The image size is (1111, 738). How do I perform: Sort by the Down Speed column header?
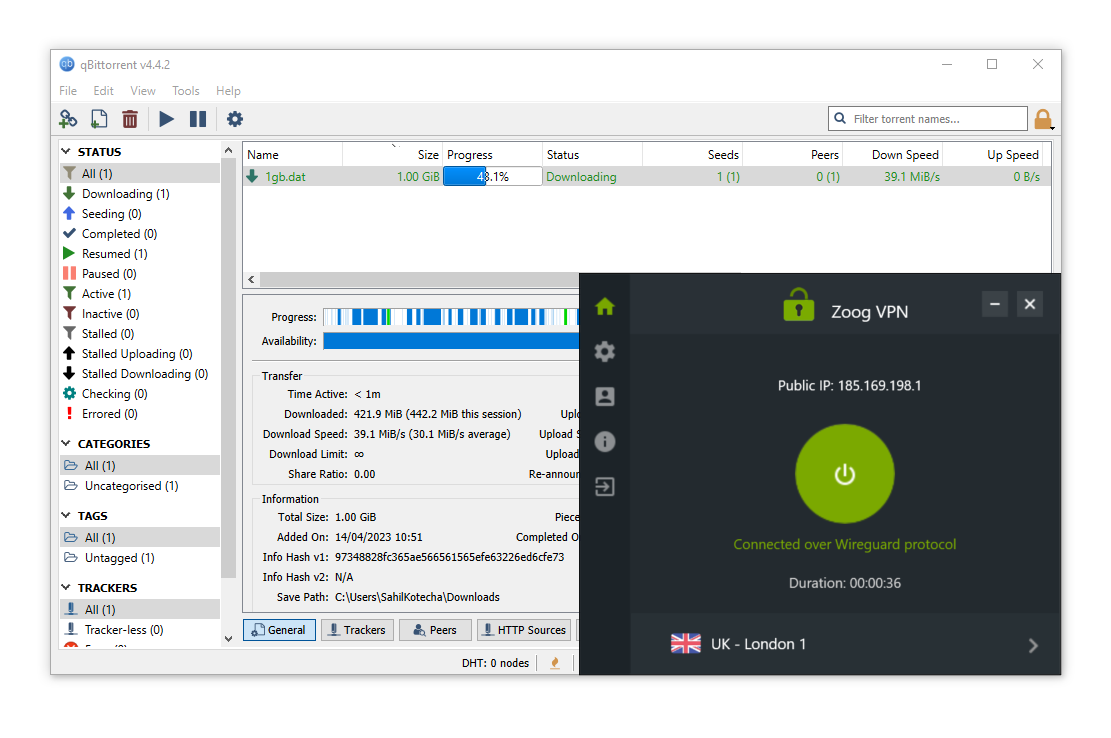[893, 154]
